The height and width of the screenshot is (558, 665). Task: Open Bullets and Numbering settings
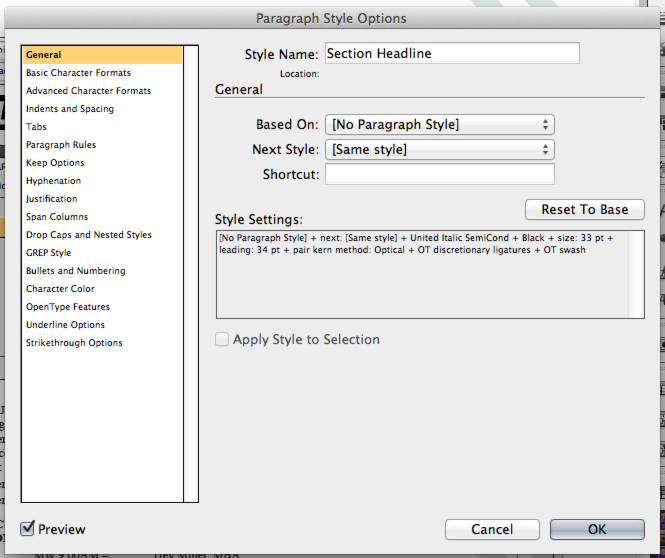[102, 271]
